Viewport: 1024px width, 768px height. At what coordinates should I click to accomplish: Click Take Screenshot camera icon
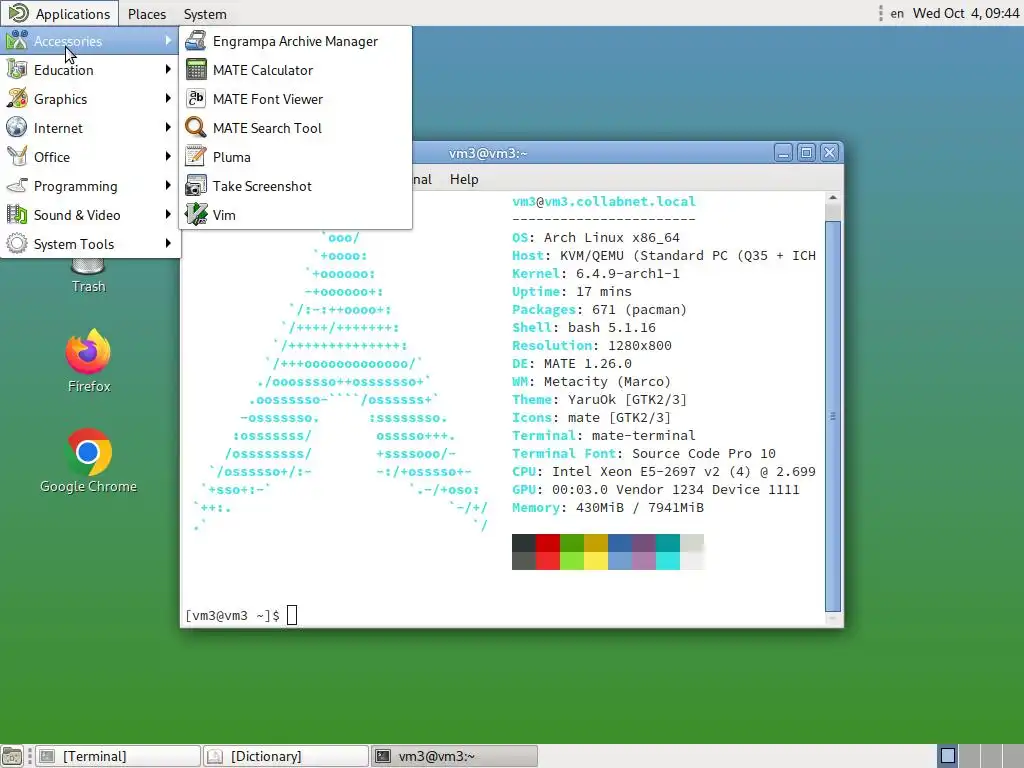pyautogui.click(x=195, y=185)
